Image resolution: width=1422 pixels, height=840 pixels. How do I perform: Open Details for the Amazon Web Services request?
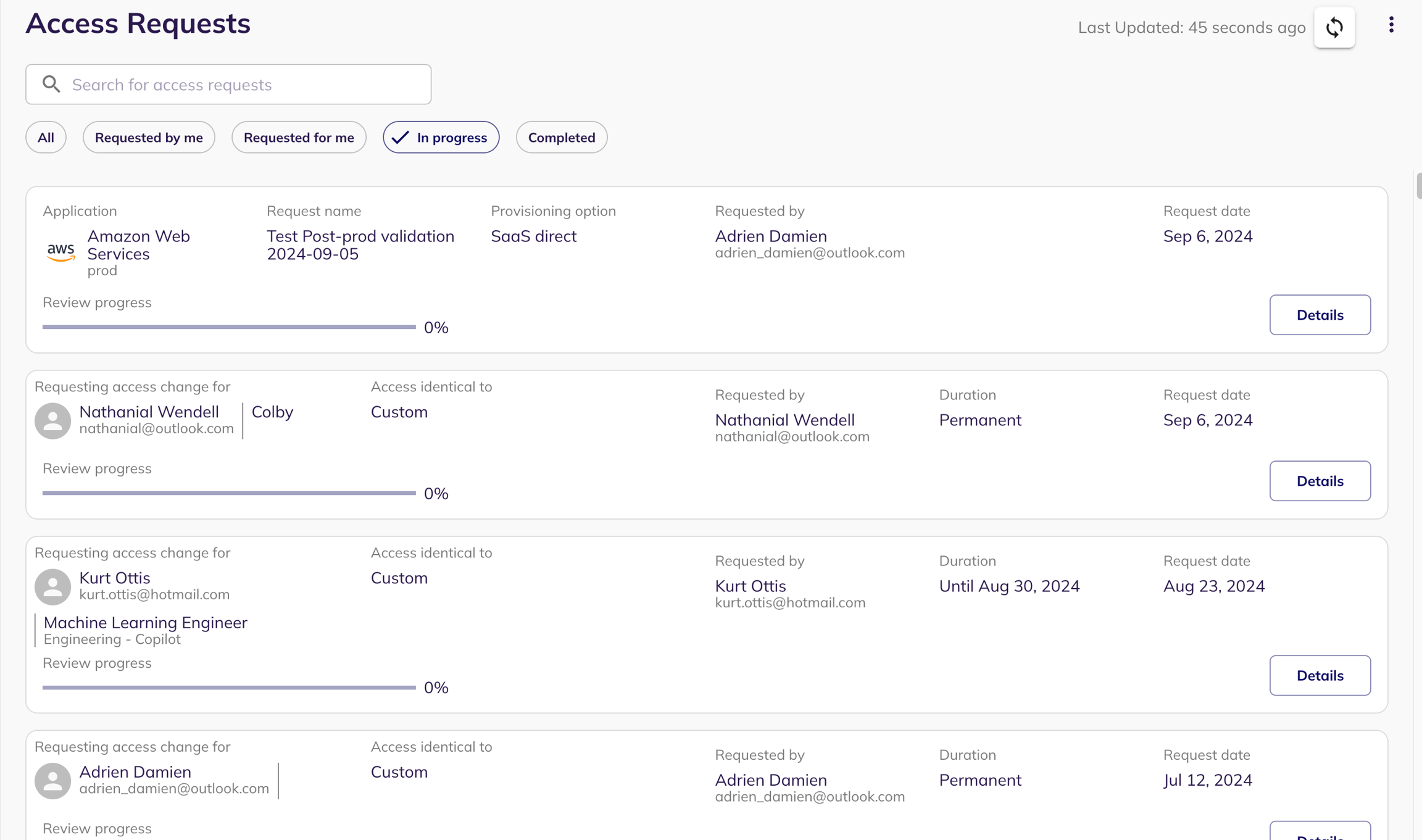(1320, 315)
